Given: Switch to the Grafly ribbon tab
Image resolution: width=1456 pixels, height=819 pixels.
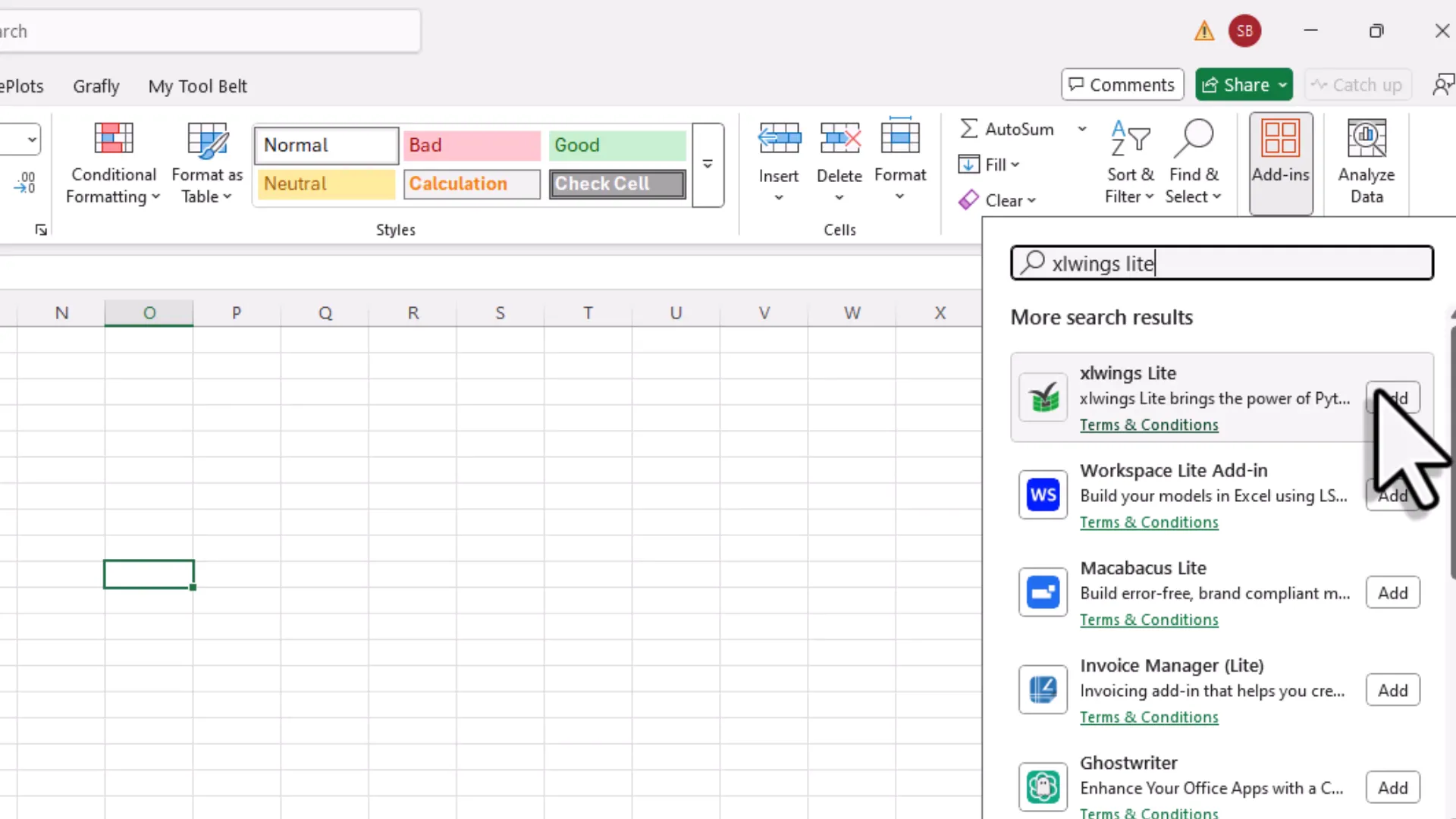Looking at the screenshot, I should [96, 86].
